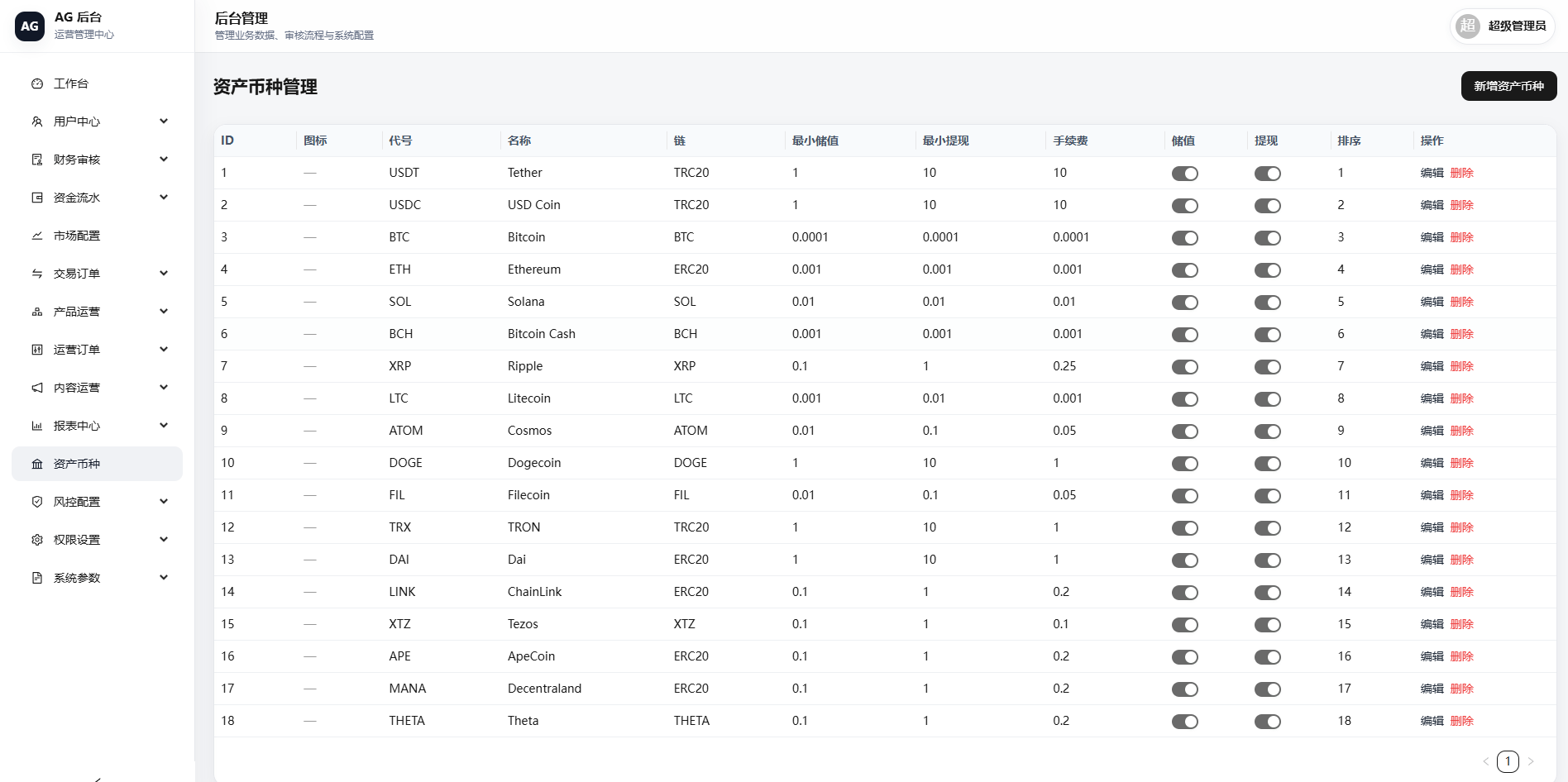Click the 用户中心 user icon
1568x782 pixels.
(x=37, y=122)
